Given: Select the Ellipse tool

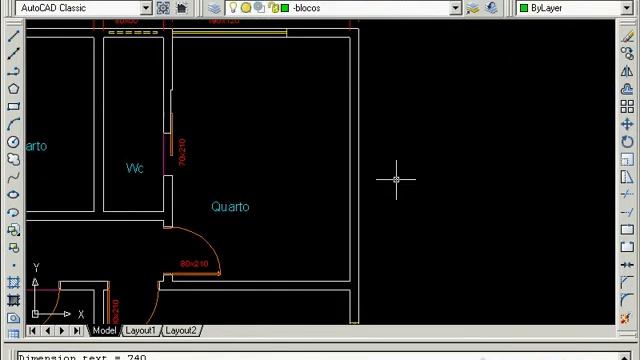Looking at the screenshot, I should (x=13, y=195).
